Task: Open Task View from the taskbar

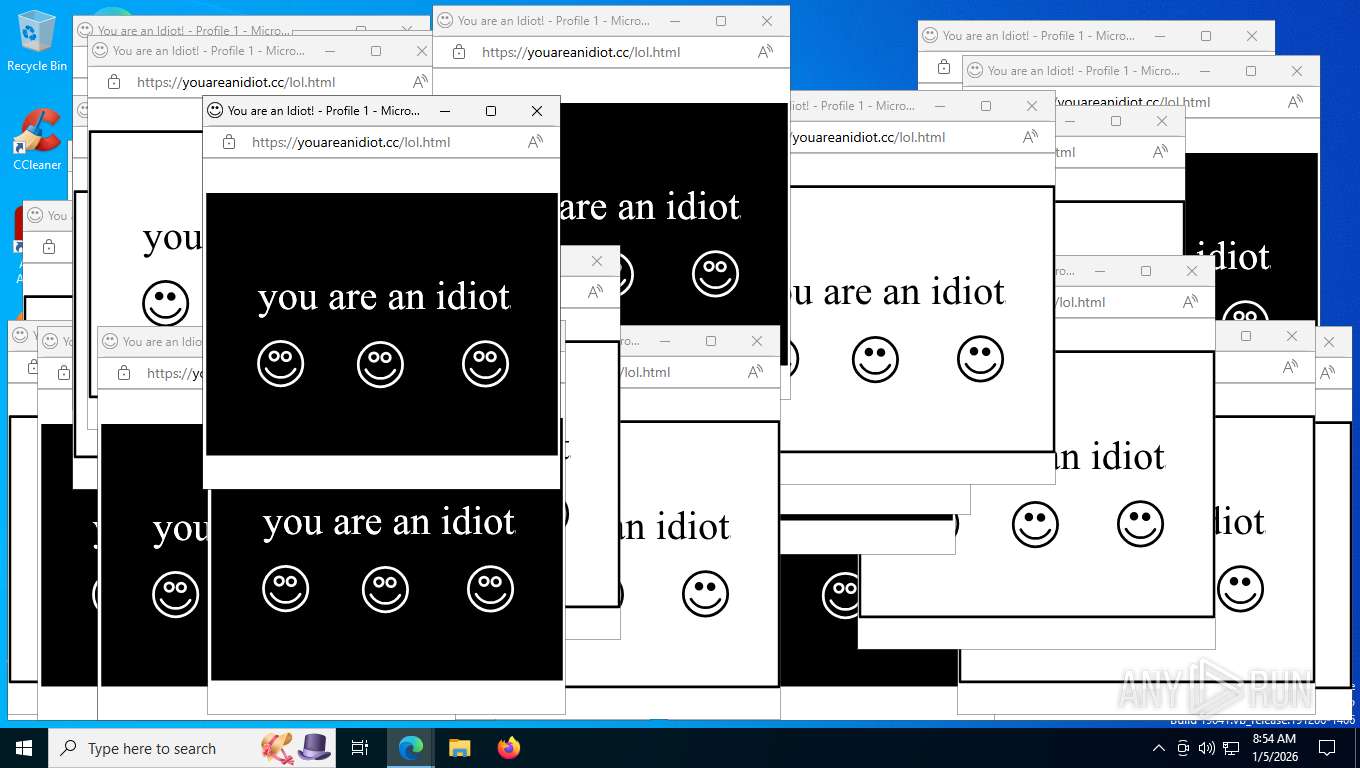Action: pyautogui.click(x=360, y=748)
